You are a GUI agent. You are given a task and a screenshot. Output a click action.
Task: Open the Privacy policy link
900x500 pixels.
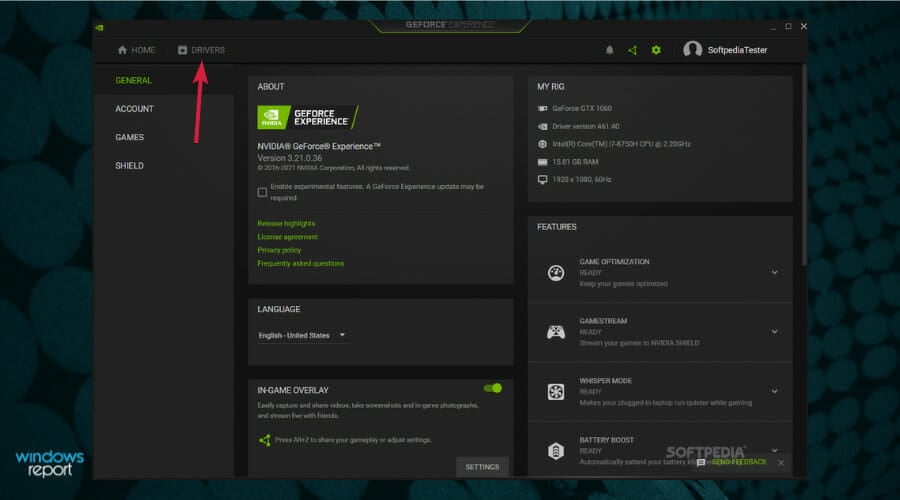click(x=279, y=250)
